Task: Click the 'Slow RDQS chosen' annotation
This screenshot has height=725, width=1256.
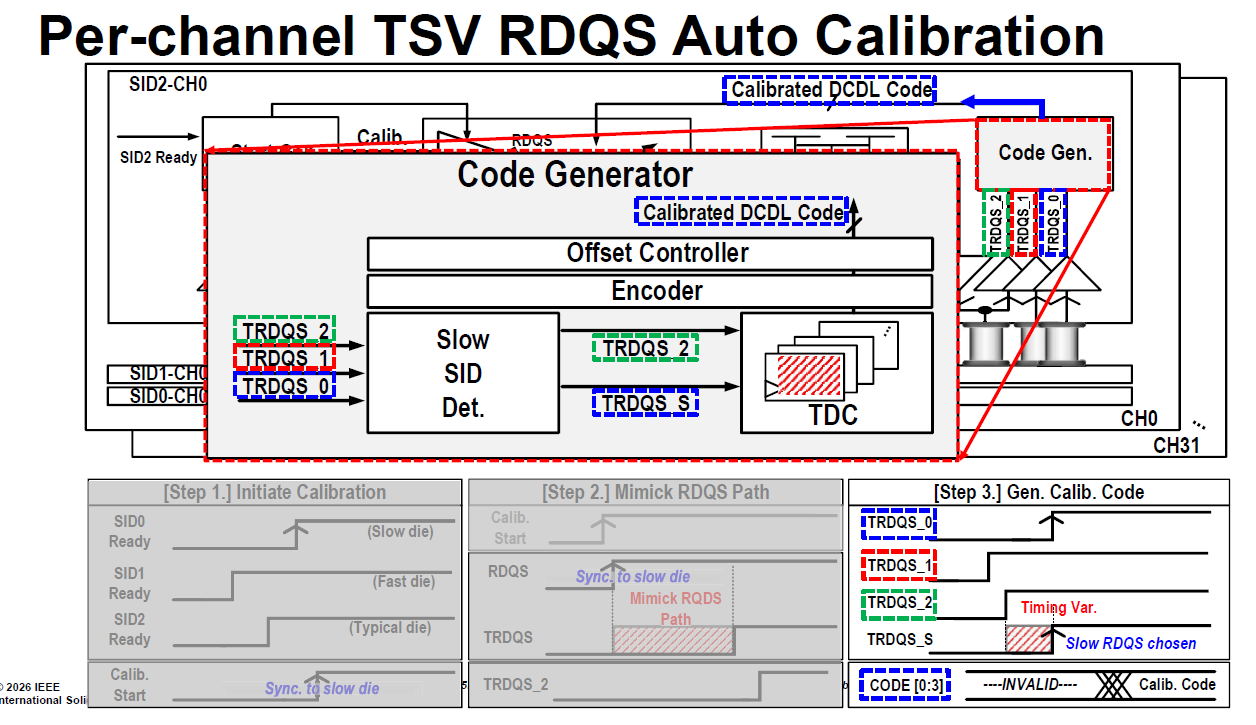Action: tap(1131, 643)
